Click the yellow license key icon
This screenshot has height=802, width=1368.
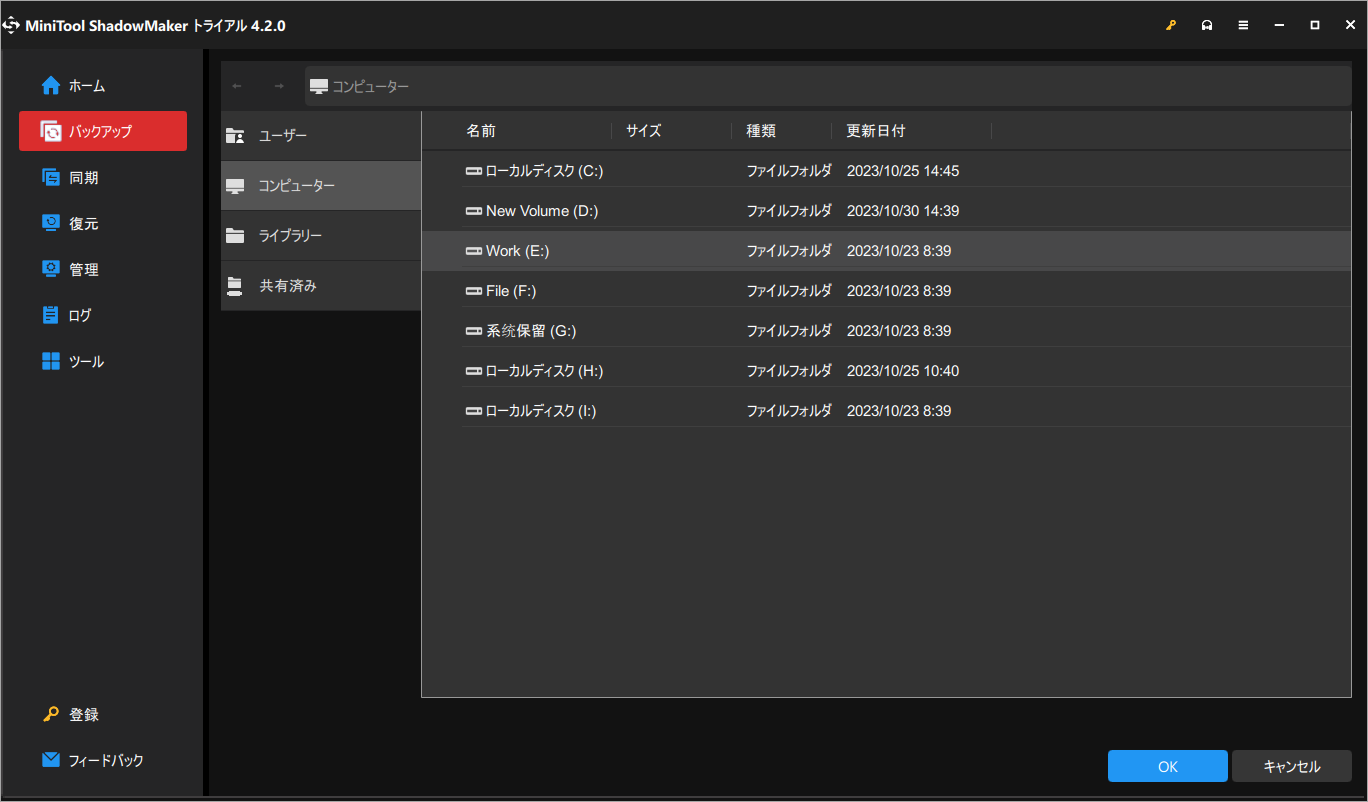tap(1170, 24)
